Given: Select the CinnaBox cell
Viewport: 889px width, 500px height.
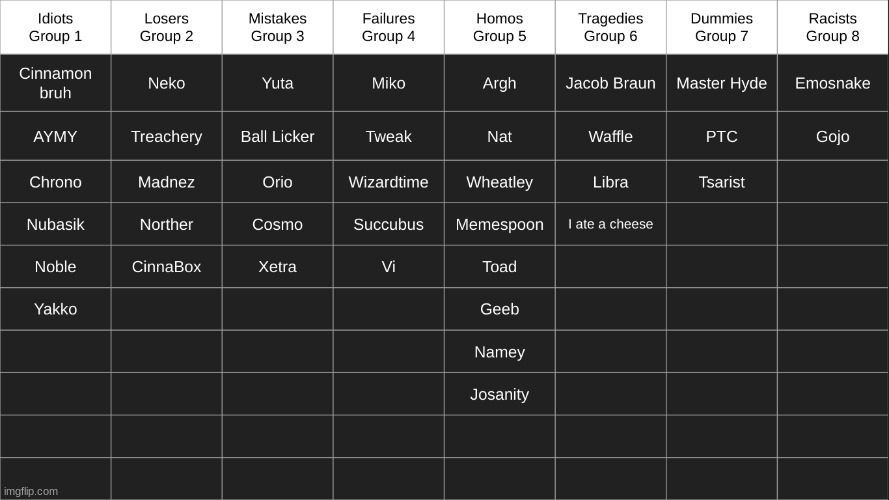Looking at the screenshot, I should point(166,266).
